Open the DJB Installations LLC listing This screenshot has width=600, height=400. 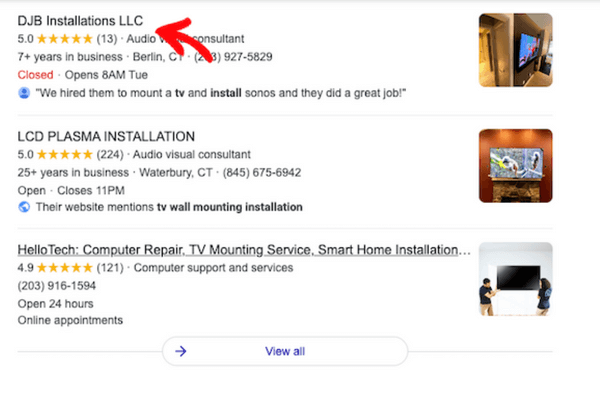click(x=80, y=21)
